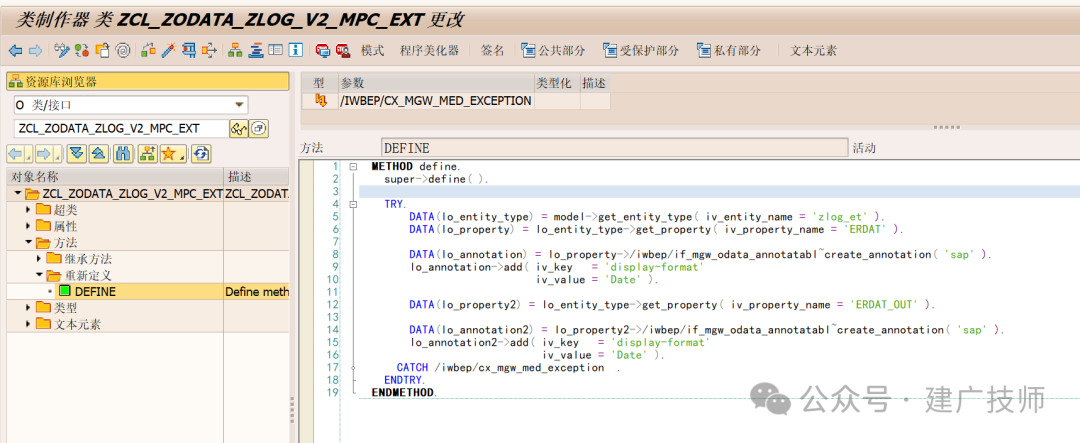Collapse the METHOD define code block fold marker
Image resolution: width=1080 pixels, height=443 pixels.
[353, 166]
